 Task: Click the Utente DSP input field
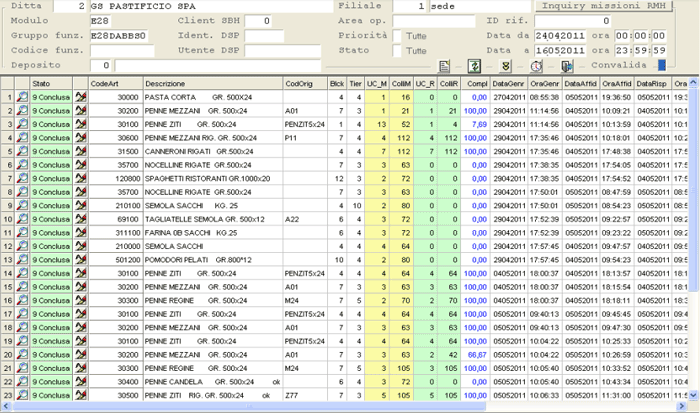coord(283,50)
